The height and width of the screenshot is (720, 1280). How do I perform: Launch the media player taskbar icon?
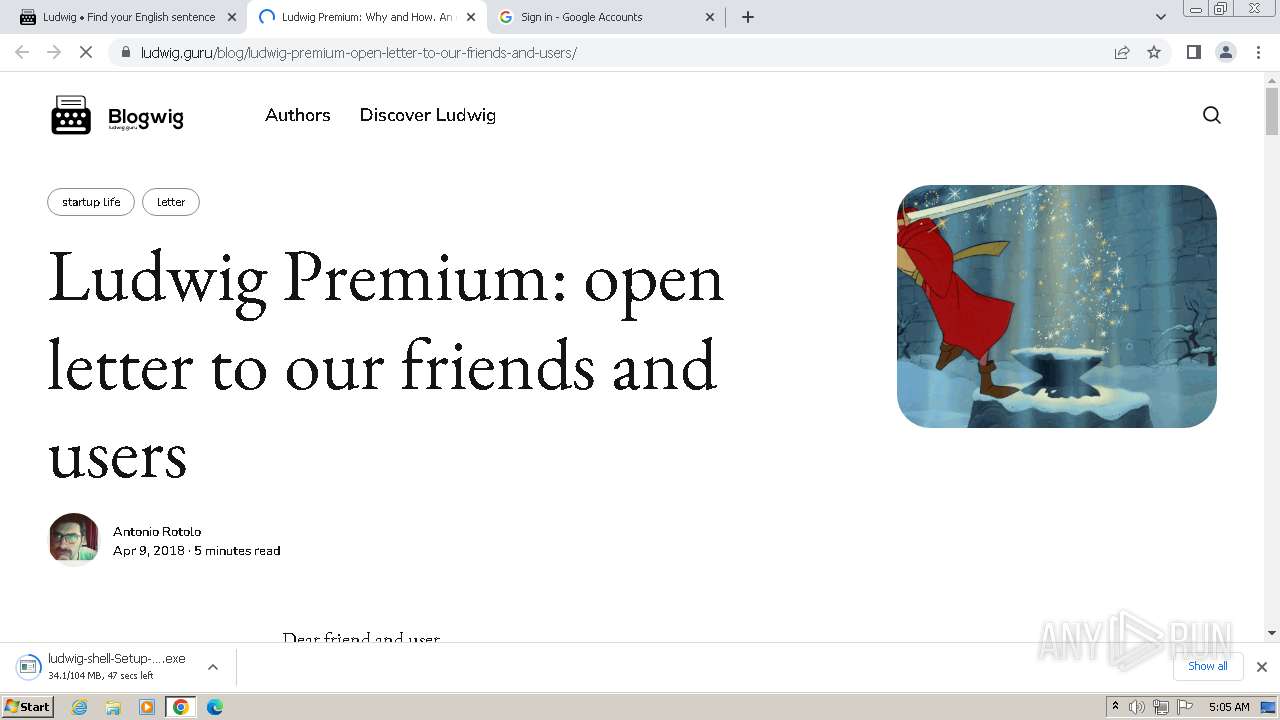[147, 707]
